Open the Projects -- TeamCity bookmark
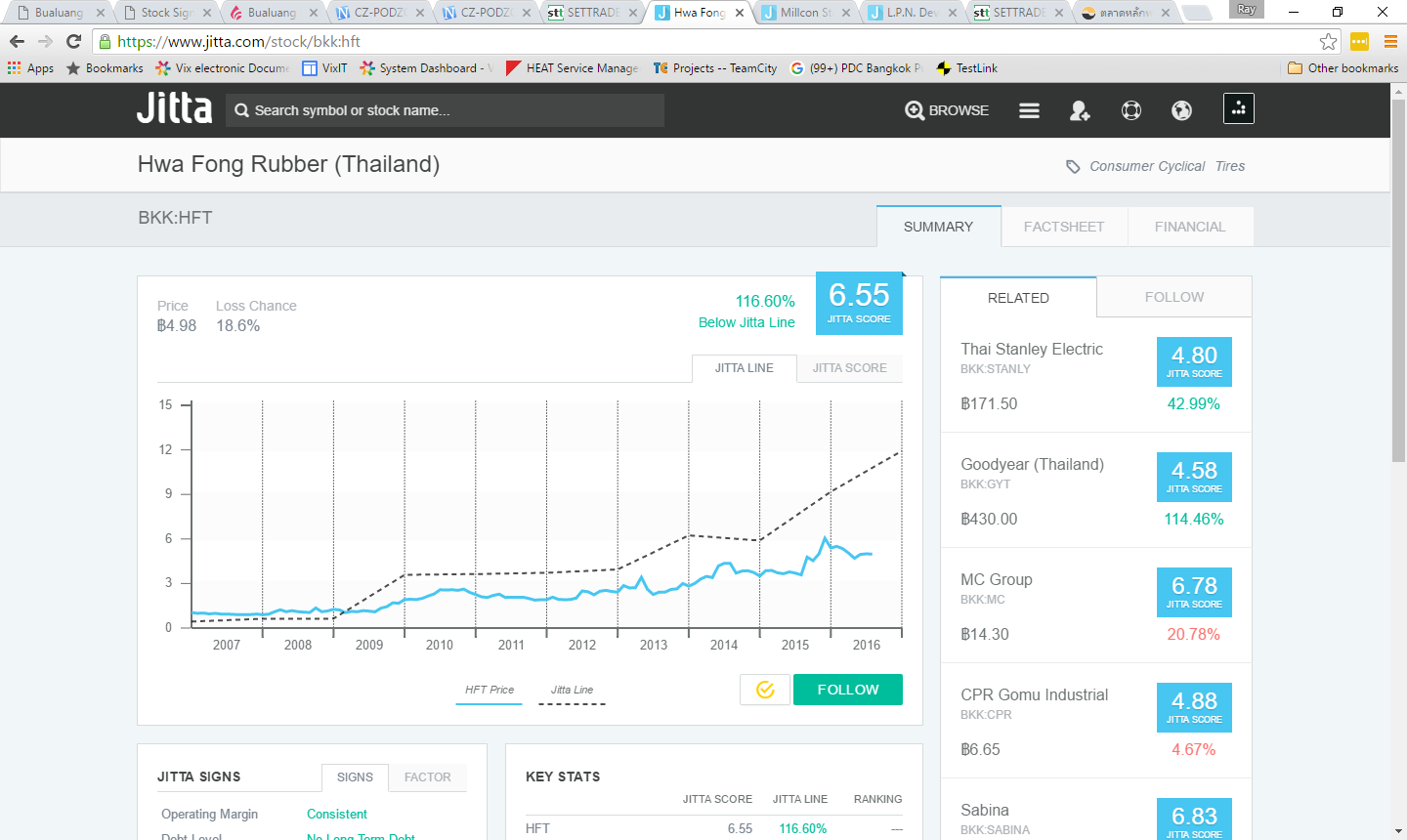The width and height of the screenshot is (1407, 840). pyautogui.click(x=715, y=68)
